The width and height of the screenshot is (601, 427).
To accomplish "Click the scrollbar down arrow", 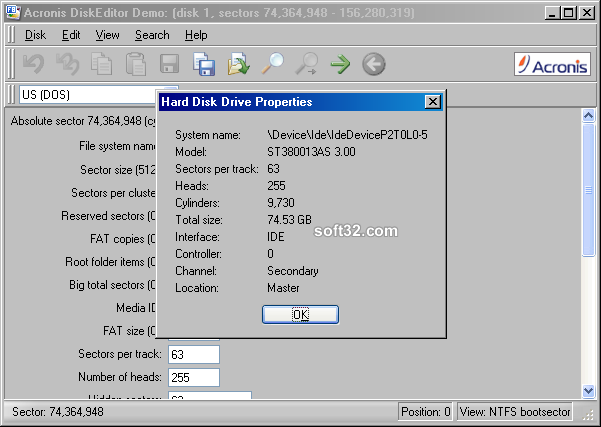I will click(x=588, y=391).
